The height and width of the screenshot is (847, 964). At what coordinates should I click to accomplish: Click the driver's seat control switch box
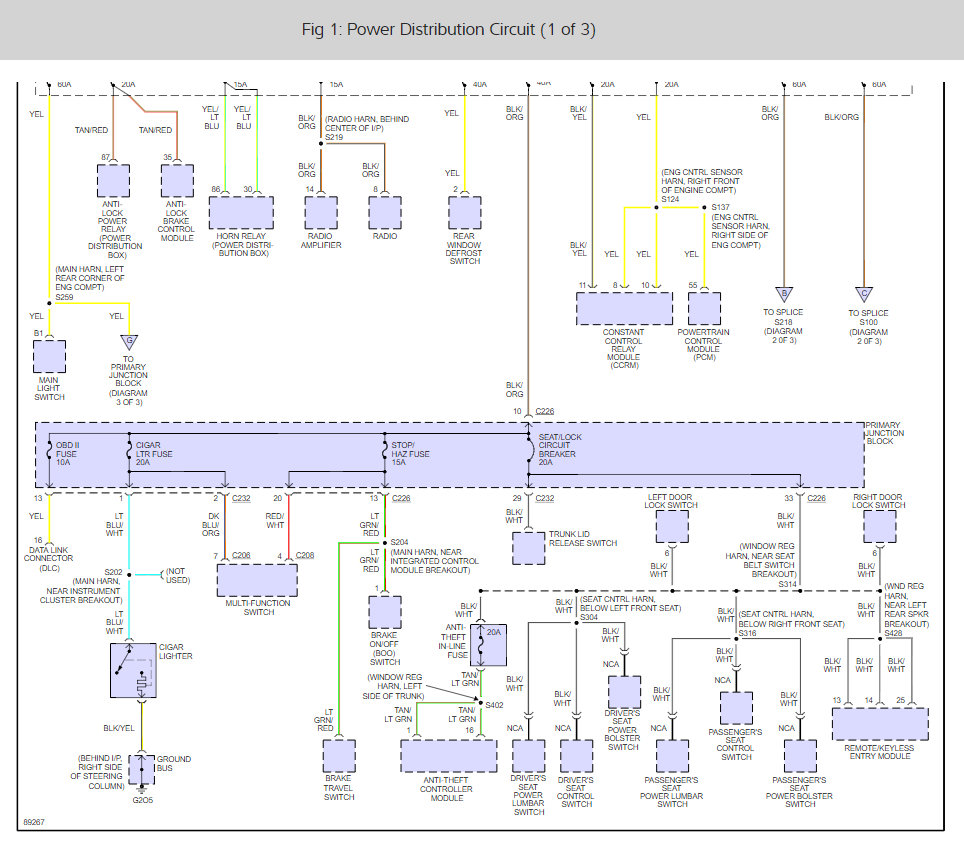[577, 756]
